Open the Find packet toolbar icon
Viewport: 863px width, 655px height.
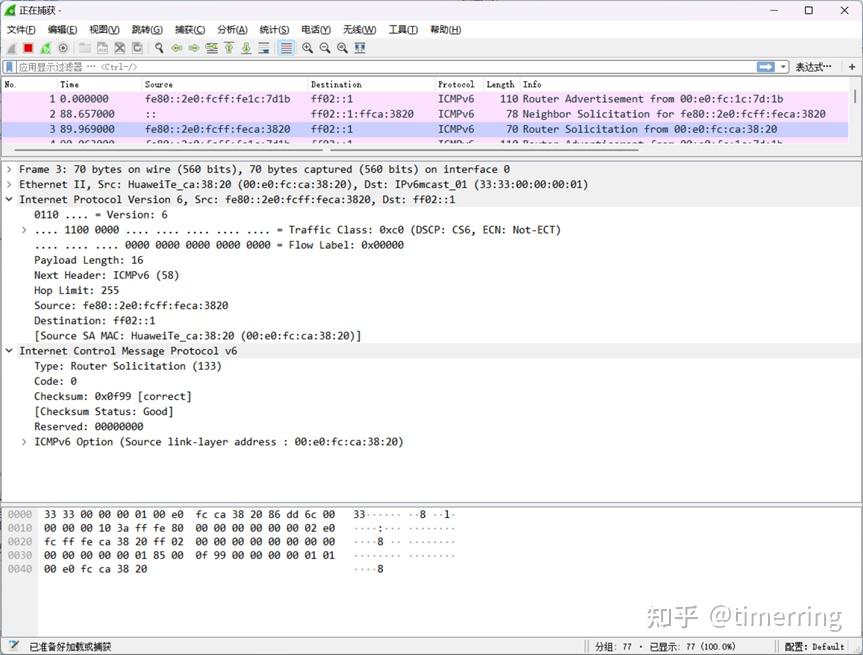[x=159, y=48]
